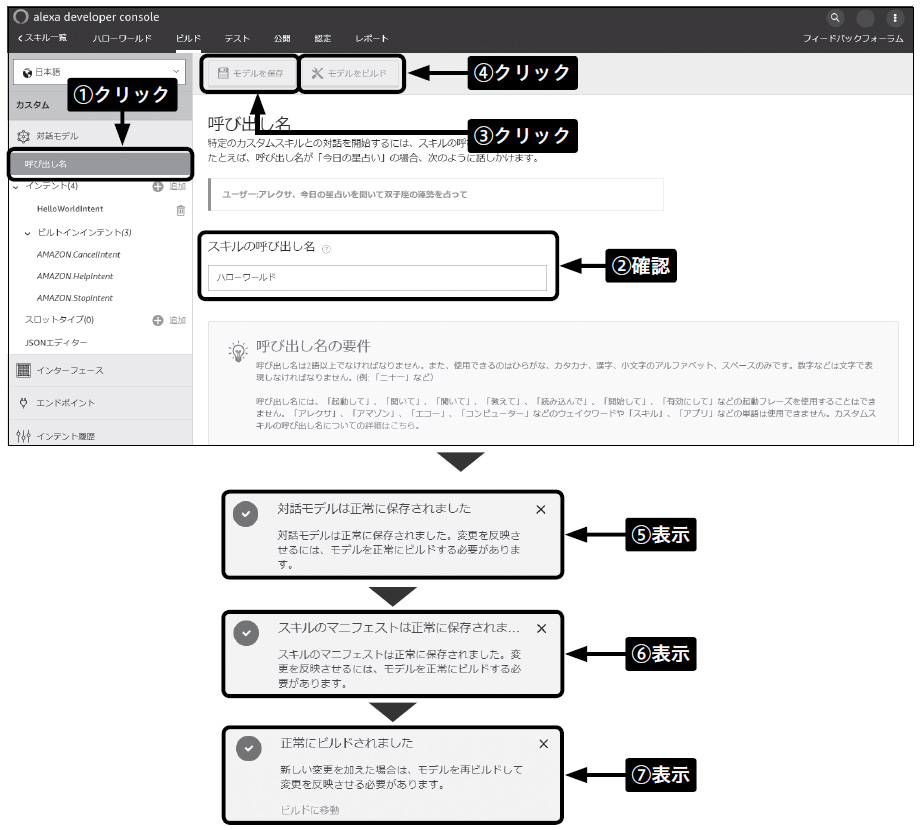Screen dimensions: 920x830
Task: Click the 呼び出し名の要件 heading
Action: [x=313, y=346]
